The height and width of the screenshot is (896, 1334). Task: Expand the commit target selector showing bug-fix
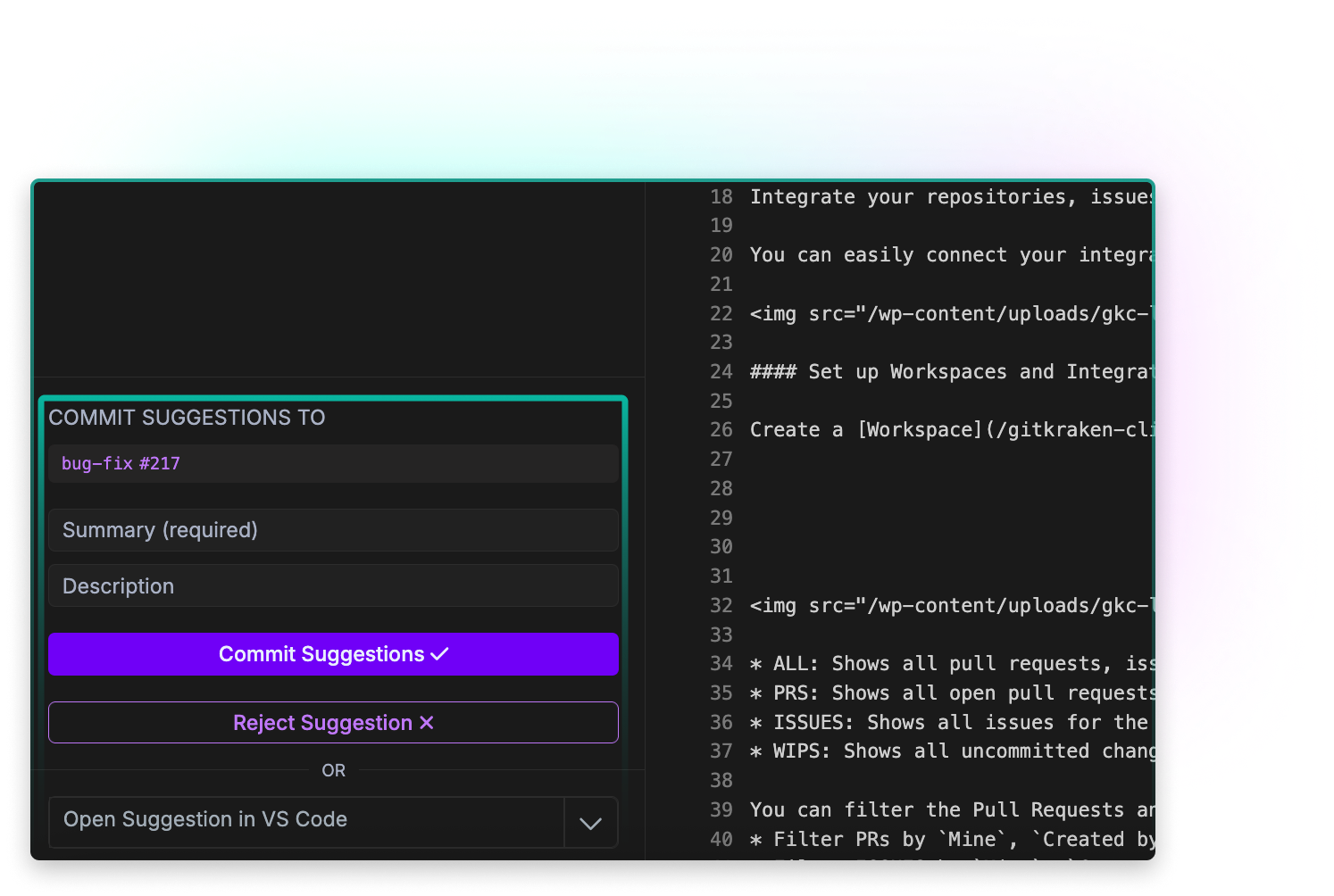tap(333, 463)
